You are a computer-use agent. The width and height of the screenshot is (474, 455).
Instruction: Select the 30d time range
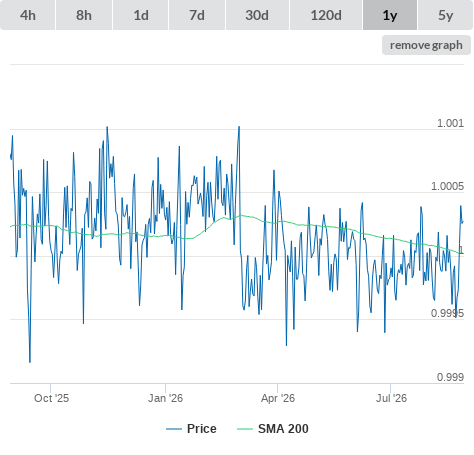[x=257, y=15]
